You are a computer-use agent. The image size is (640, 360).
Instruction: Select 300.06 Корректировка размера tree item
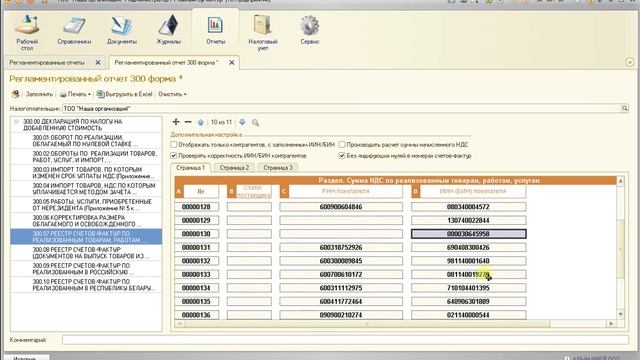click(x=86, y=221)
